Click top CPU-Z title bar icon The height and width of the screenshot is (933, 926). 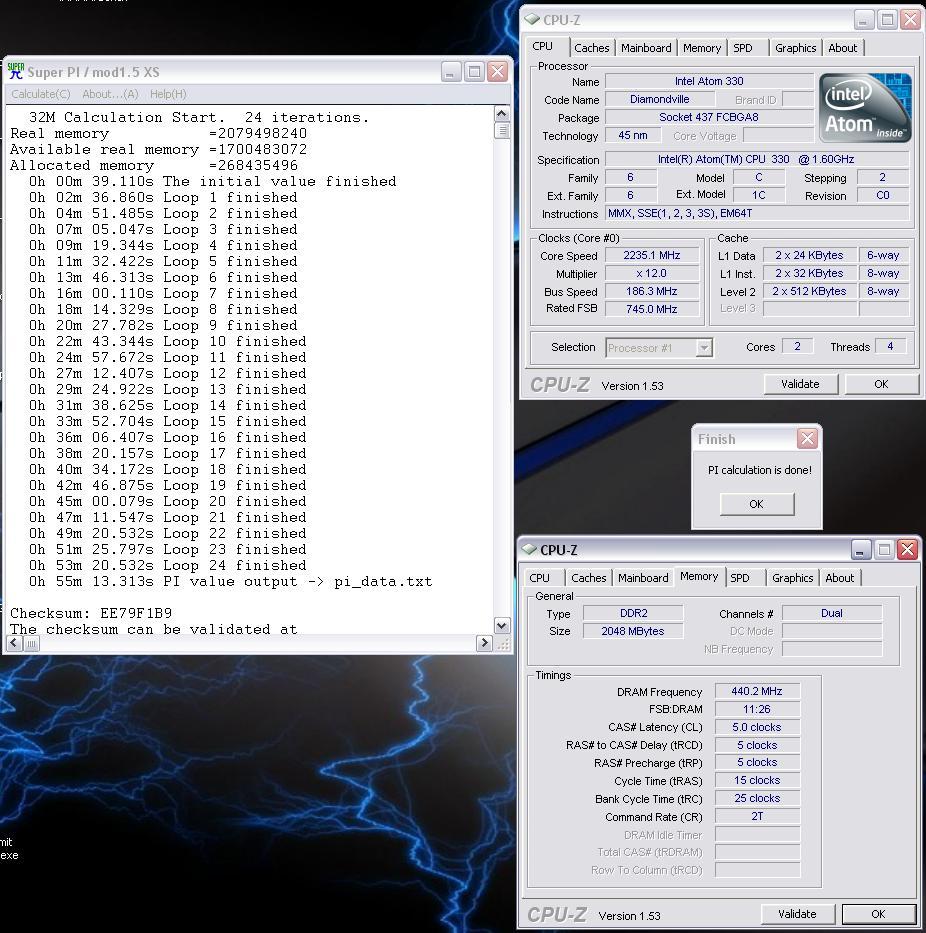532,20
